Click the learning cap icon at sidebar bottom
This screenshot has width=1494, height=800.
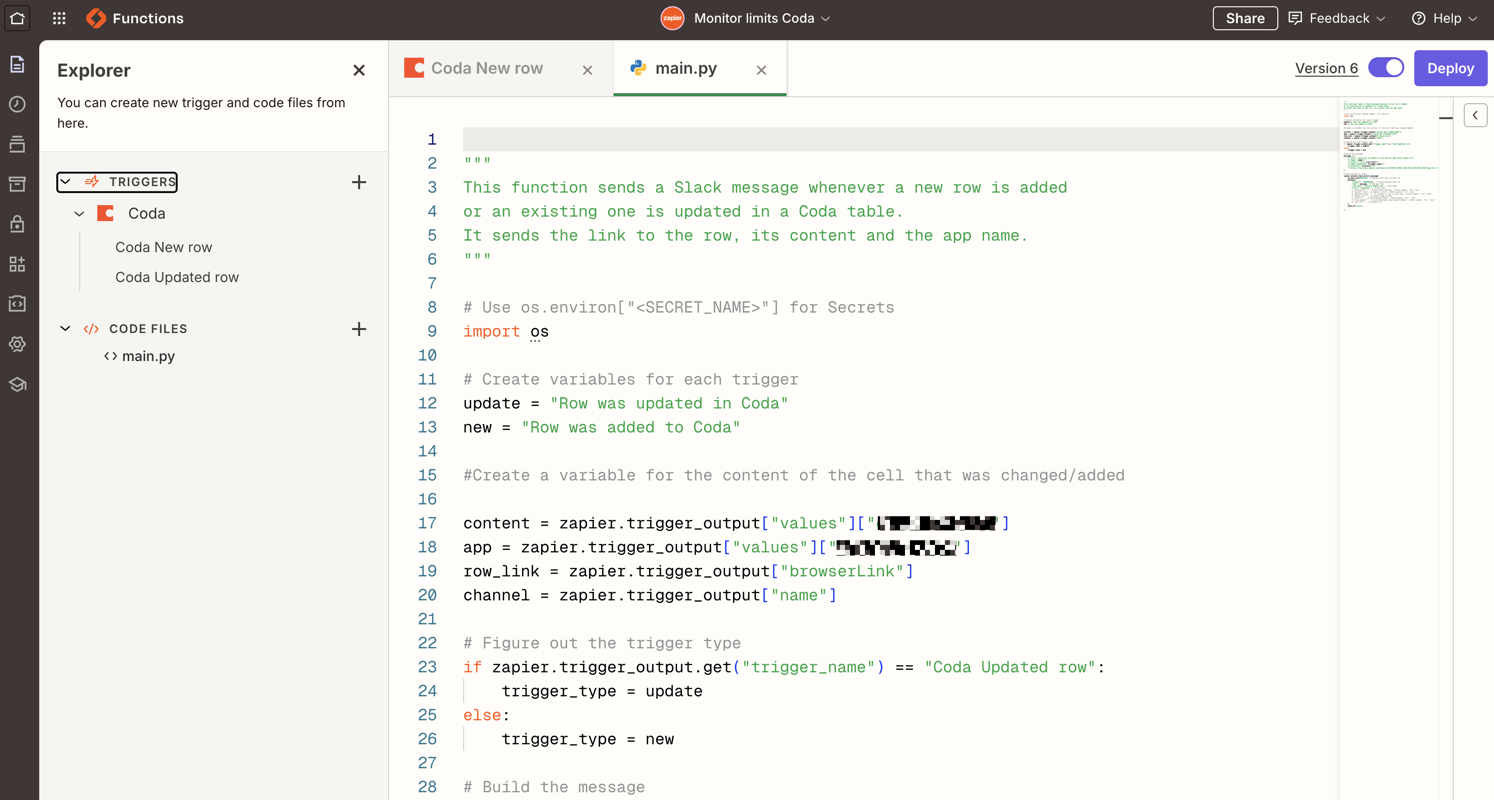(x=17, y=383)
